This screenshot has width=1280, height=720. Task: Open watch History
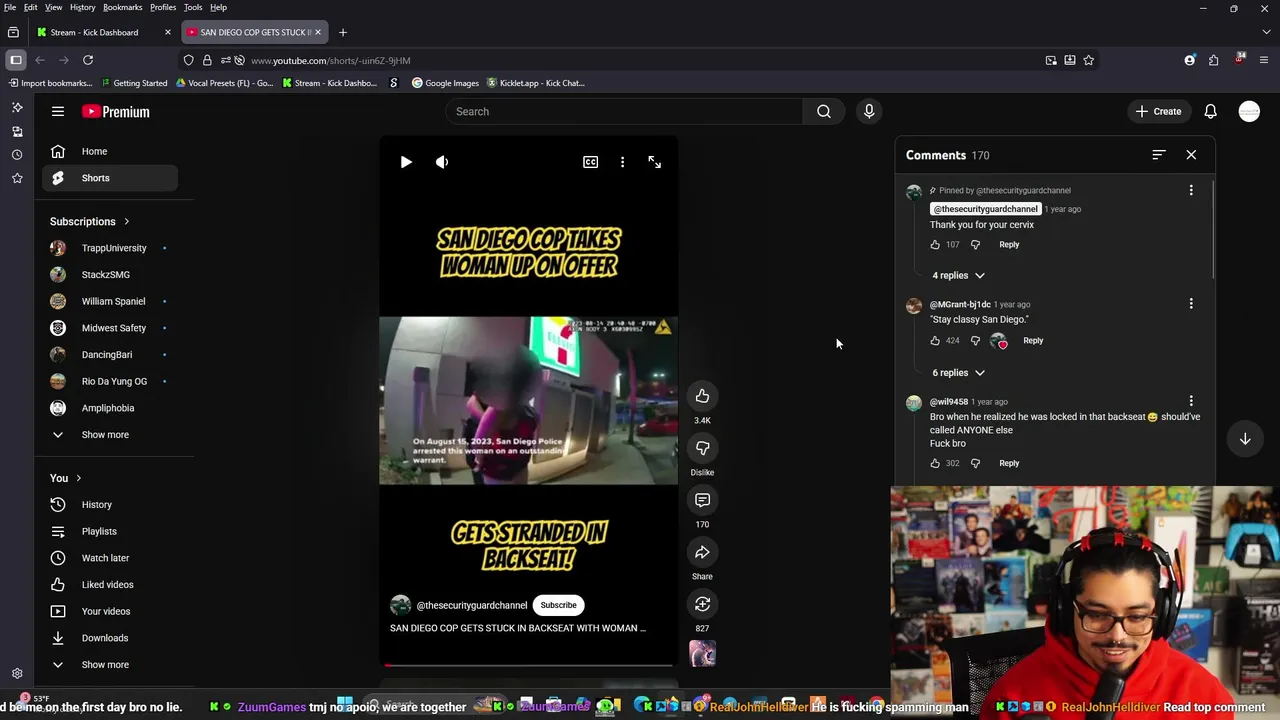[x=110, y=505]
